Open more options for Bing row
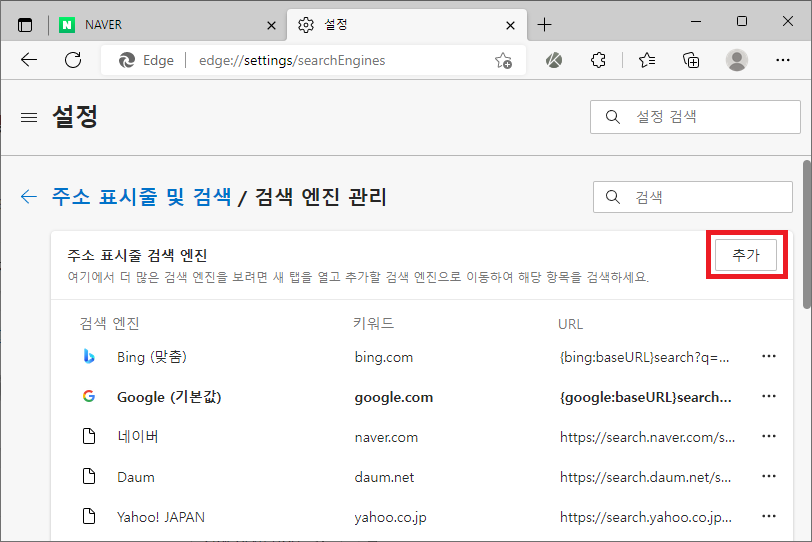The width and height of the screenshot is (812, 542). pos(769,356)
